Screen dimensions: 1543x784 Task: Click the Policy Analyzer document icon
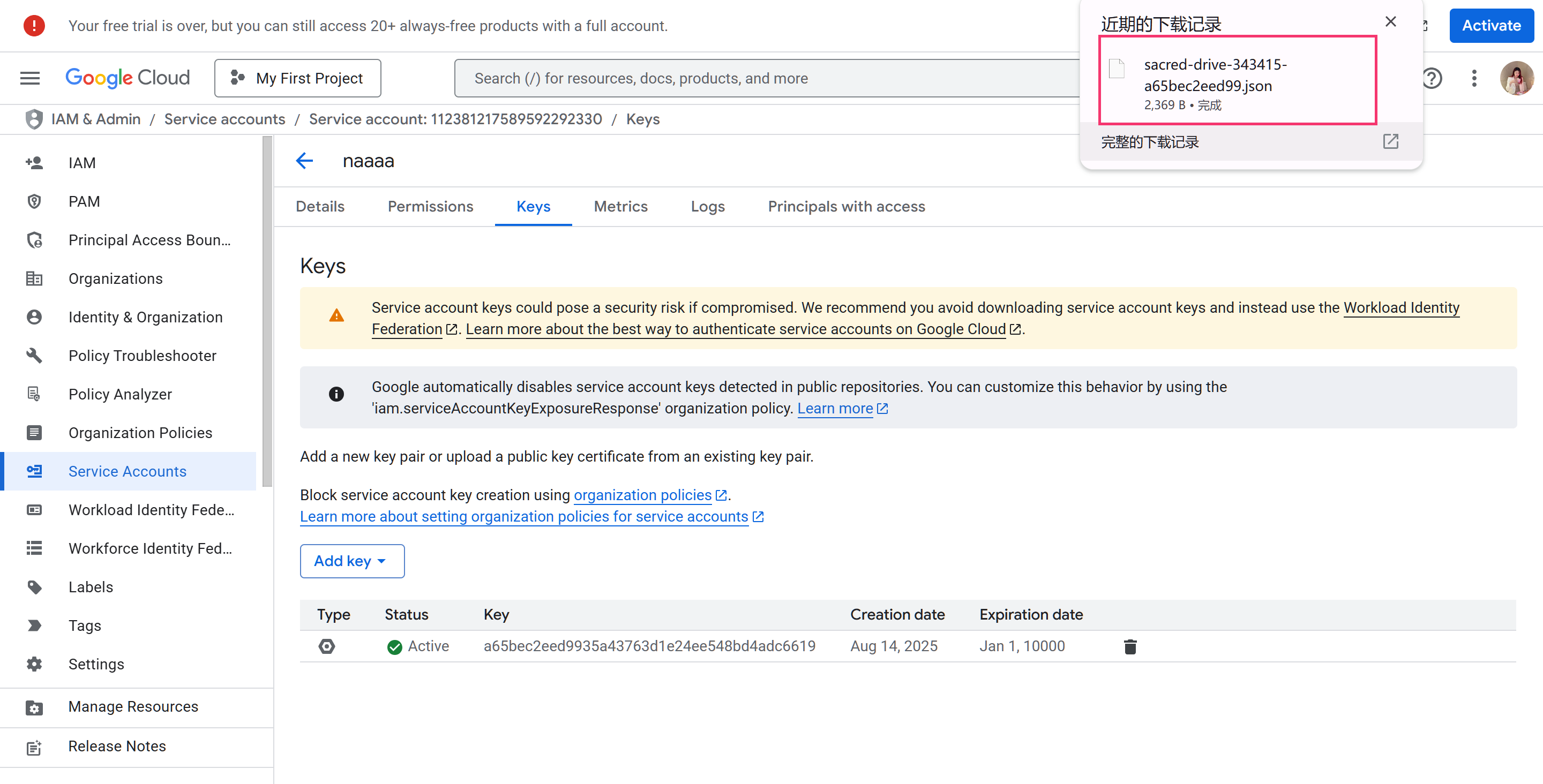pyautogui.click(x=34, y=394)
